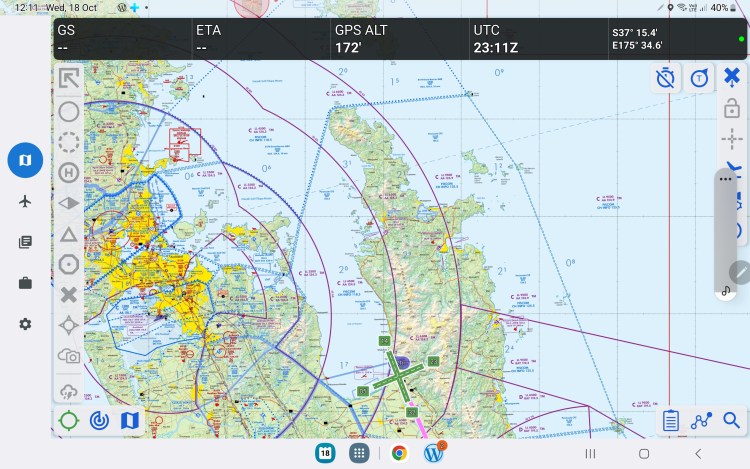Open the Settings gear in the sidebar
Viewport: 750px width, 469px height.
click(25, 324)
